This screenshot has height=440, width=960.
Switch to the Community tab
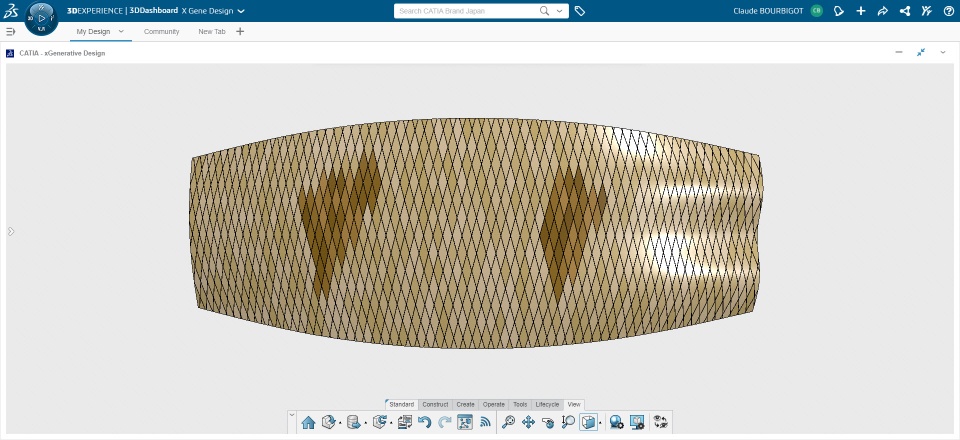click(x=162, y=32)
